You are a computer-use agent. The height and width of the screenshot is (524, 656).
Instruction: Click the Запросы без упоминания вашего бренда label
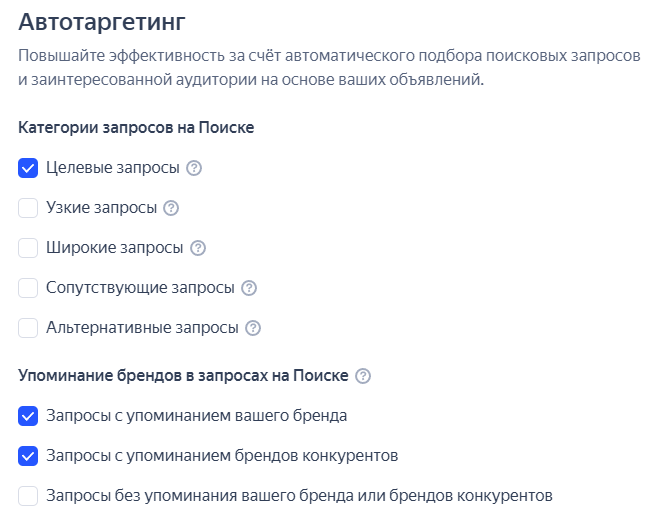pyautogui.click(x=299, y=496)
